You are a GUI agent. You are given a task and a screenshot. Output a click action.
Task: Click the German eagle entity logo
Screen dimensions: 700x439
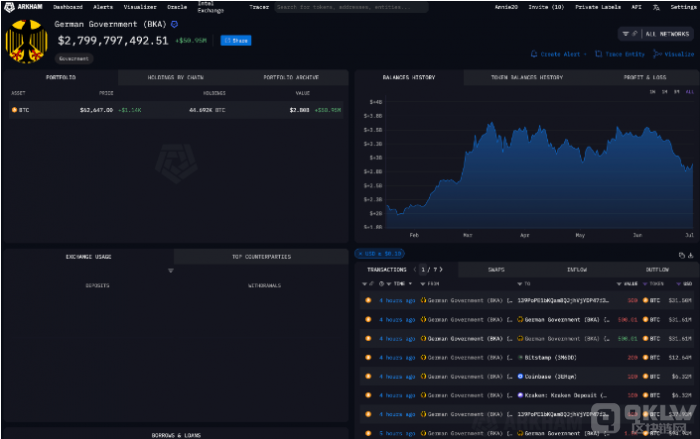click(x=26, y=42)
